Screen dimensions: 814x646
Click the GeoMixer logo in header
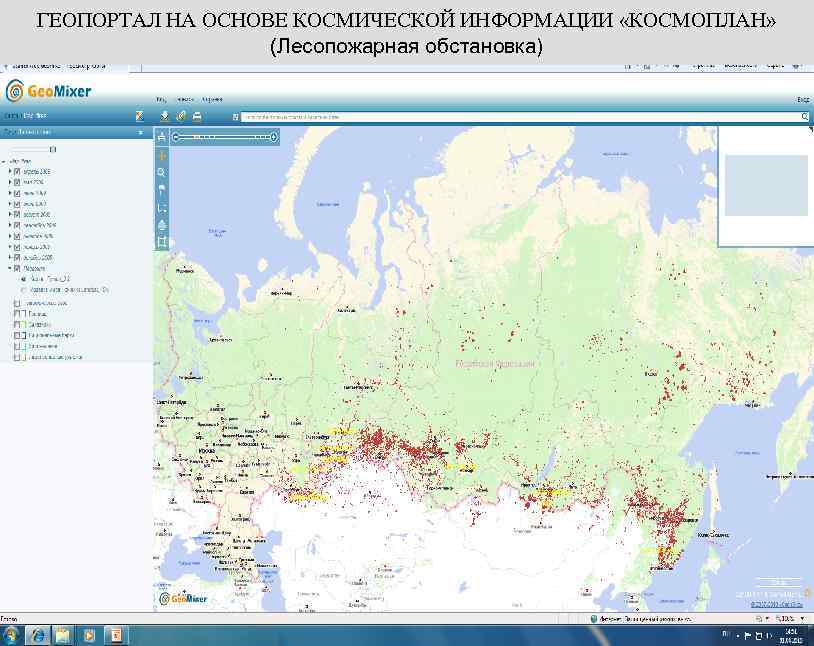pyautogui.click(x=48, y=91)
